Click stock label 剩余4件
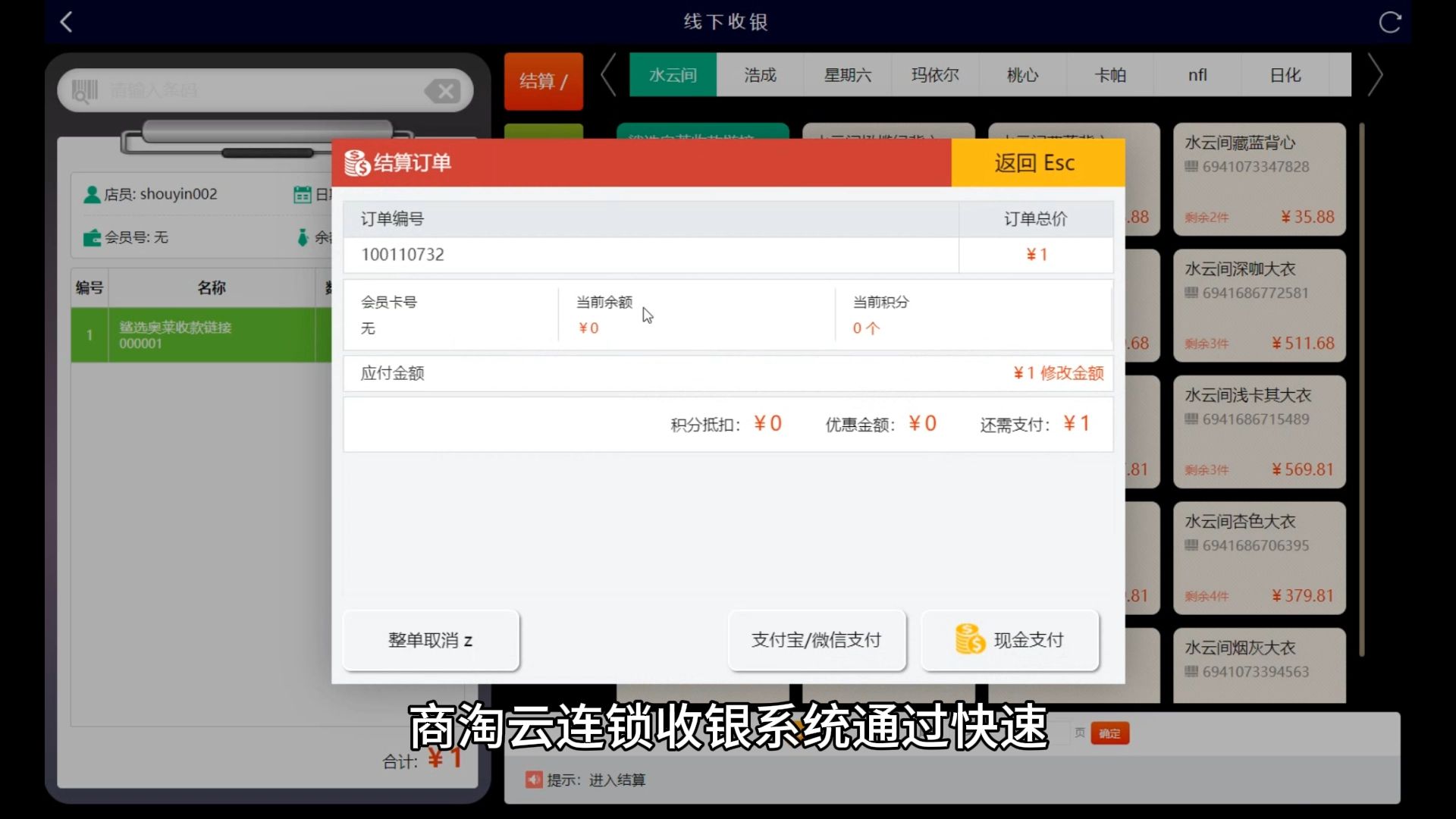The width and height of the screenshot is (1456, 819). 1207,597
